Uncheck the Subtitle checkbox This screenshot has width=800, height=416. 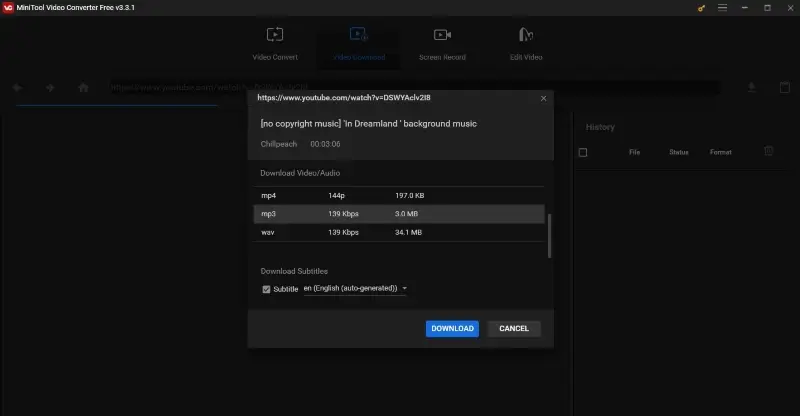click(266, 289)
